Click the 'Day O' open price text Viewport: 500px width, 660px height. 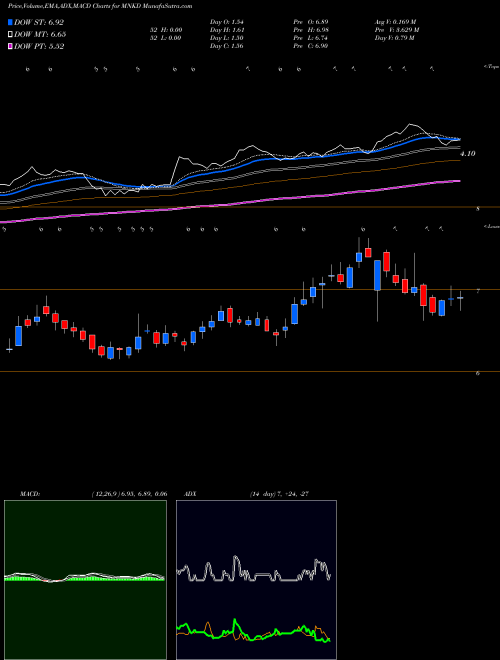[x=226, y=22]
